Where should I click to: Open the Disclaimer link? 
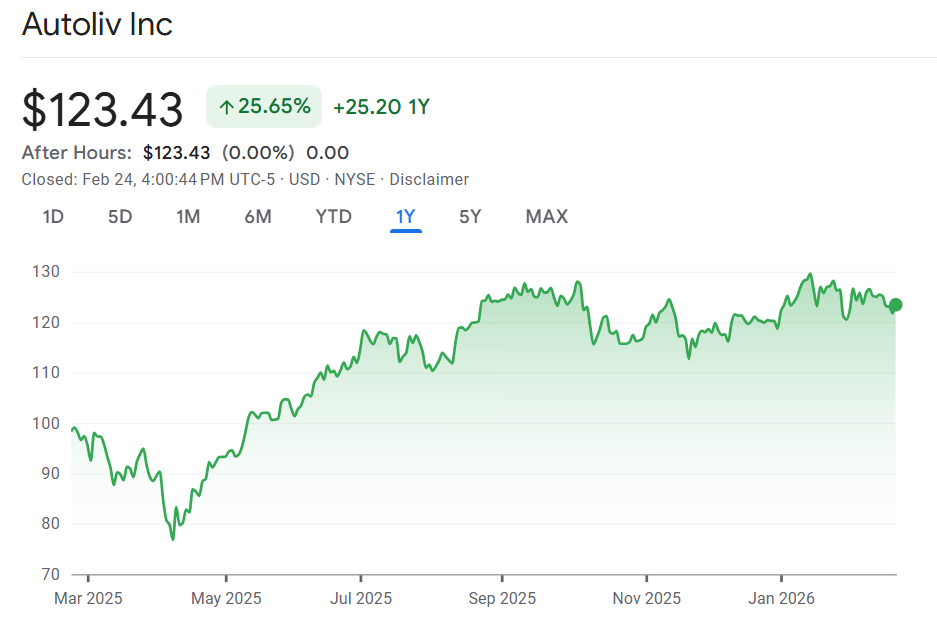[x=429, y=180]
